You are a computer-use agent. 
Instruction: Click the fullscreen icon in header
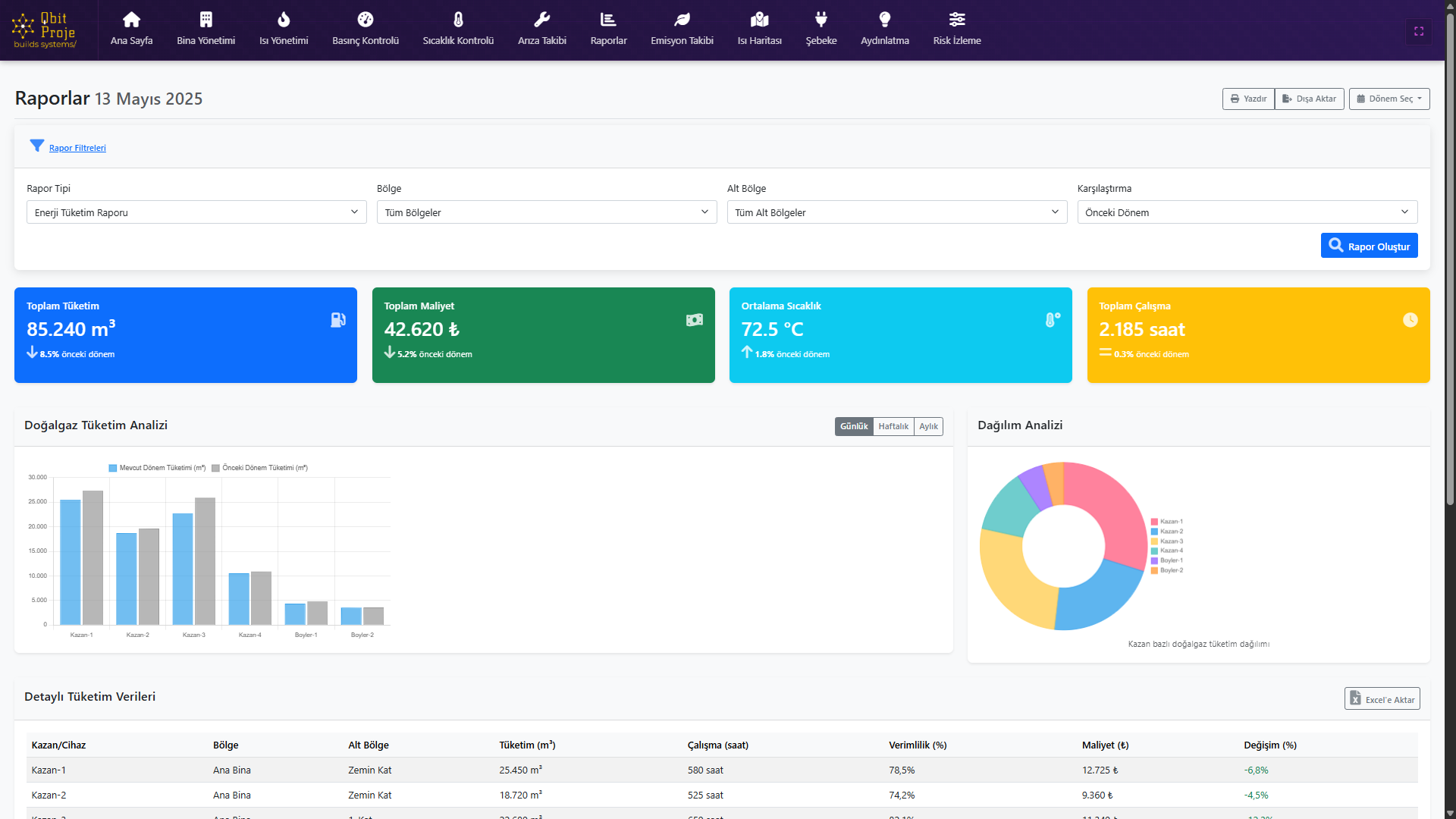click(x=1419, y=31)
